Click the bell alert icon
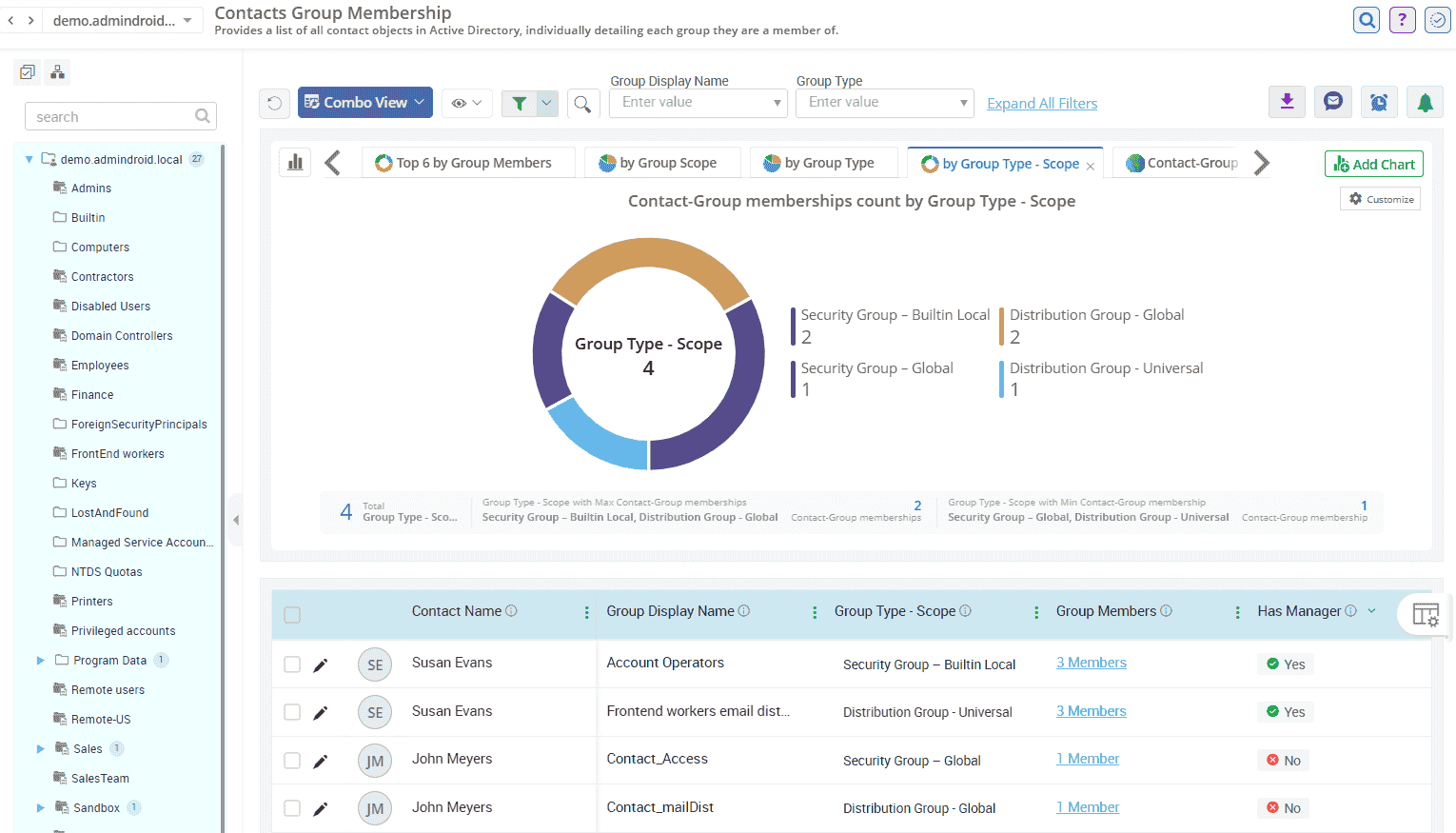The width and height of the screenshot is (1456, 833). pos(1425,102)
